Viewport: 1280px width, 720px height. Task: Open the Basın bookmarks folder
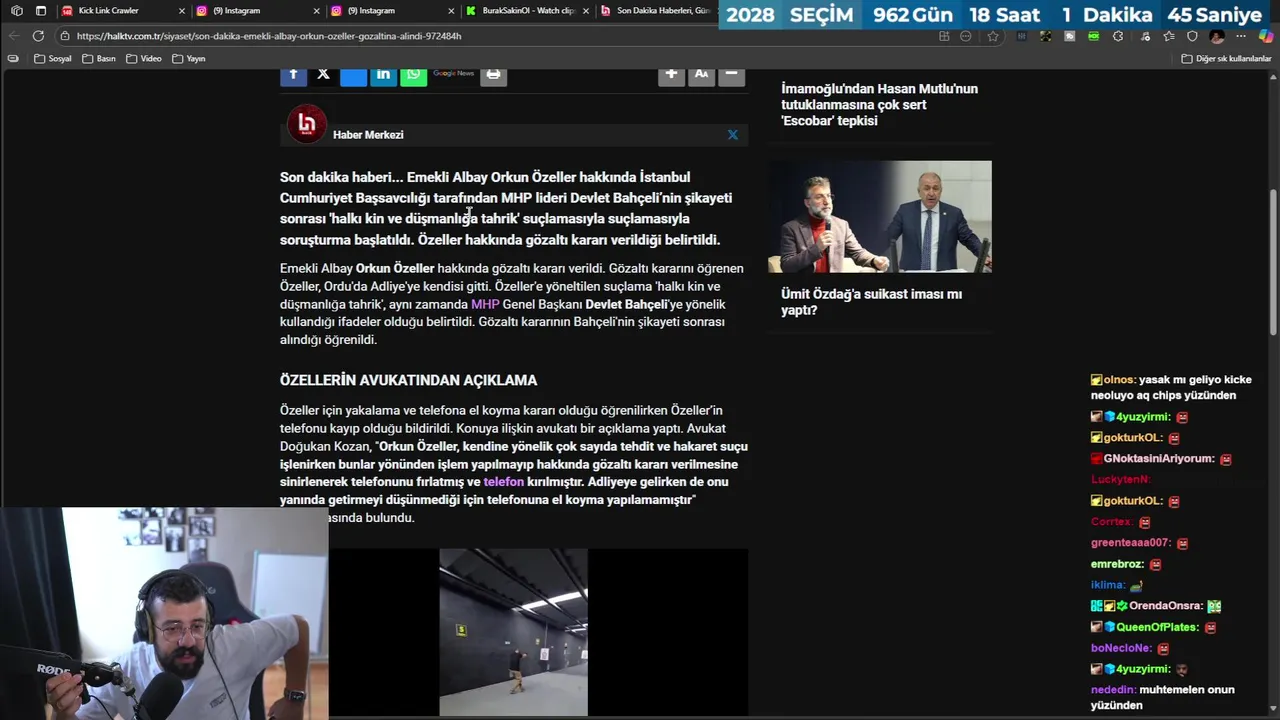(99, 59)
